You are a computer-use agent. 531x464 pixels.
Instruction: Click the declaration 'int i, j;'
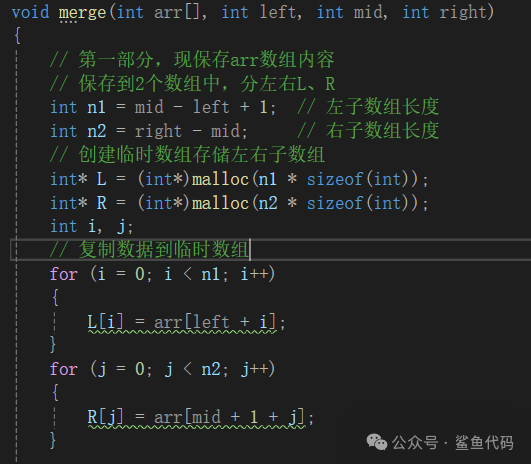[91, 227]
